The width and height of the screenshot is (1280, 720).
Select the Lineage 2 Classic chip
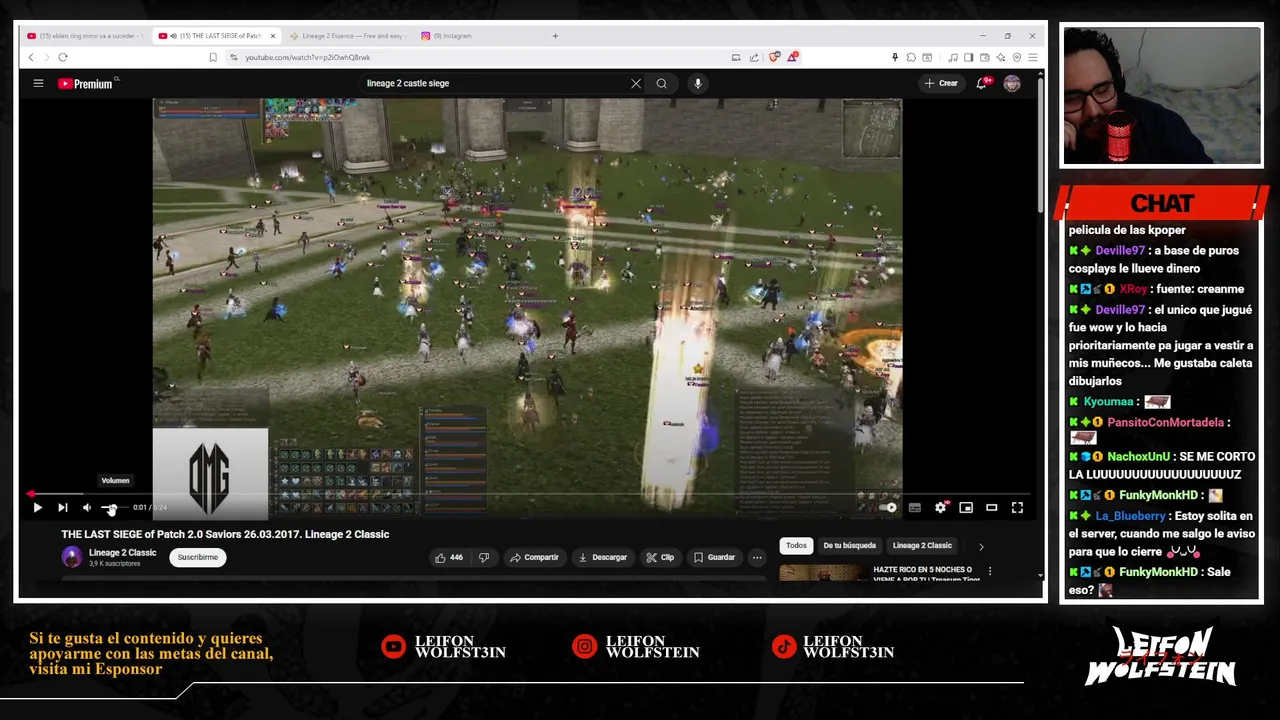pos(922,545)
